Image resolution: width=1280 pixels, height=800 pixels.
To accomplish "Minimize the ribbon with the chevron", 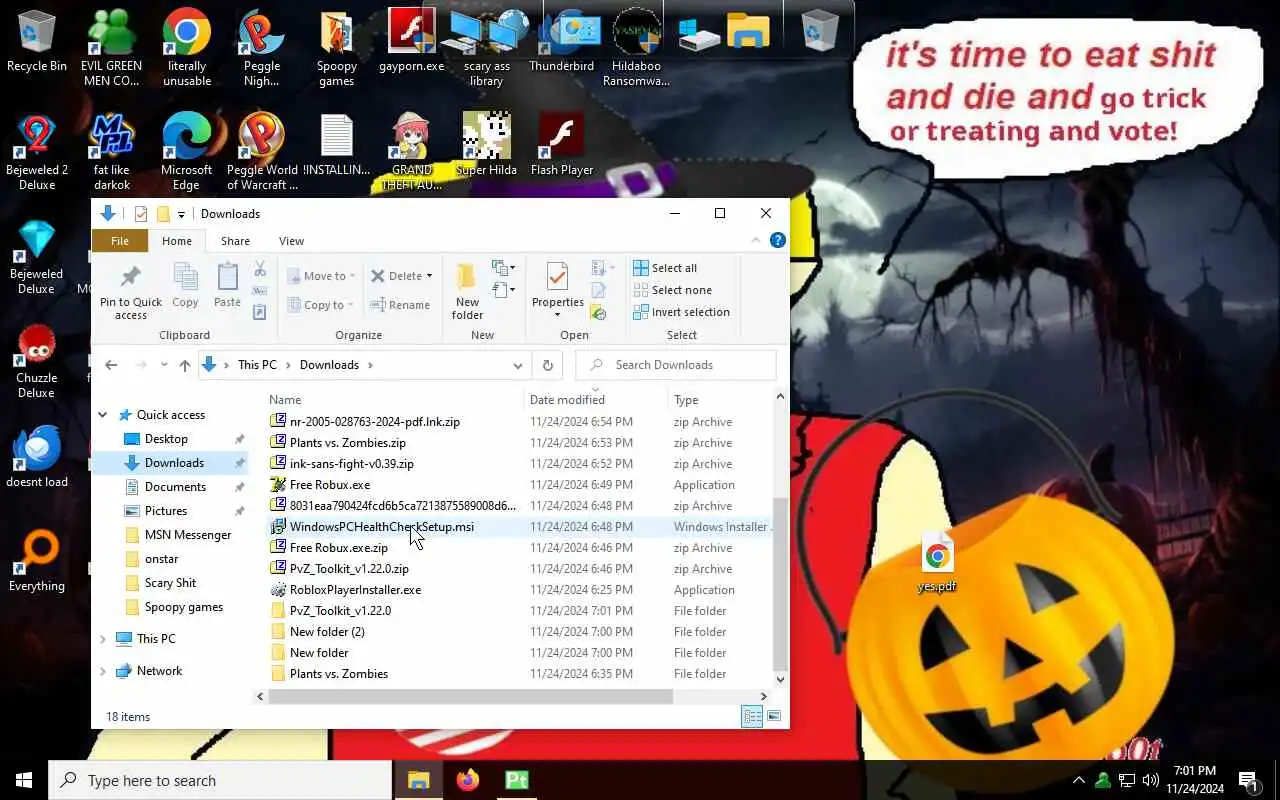I will click(x=756, y=241).
